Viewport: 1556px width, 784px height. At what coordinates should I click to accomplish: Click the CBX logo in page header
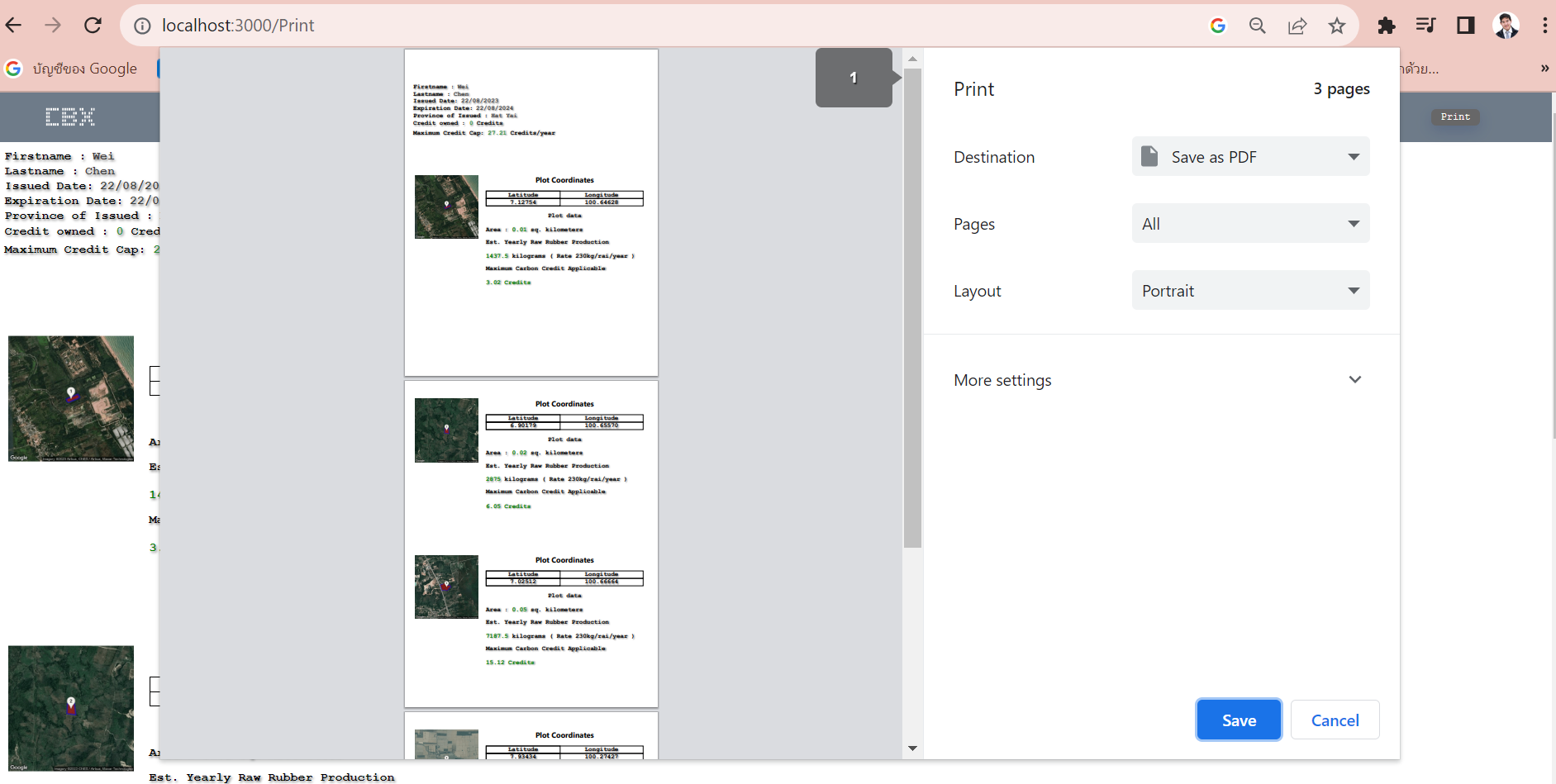point(70,116)
